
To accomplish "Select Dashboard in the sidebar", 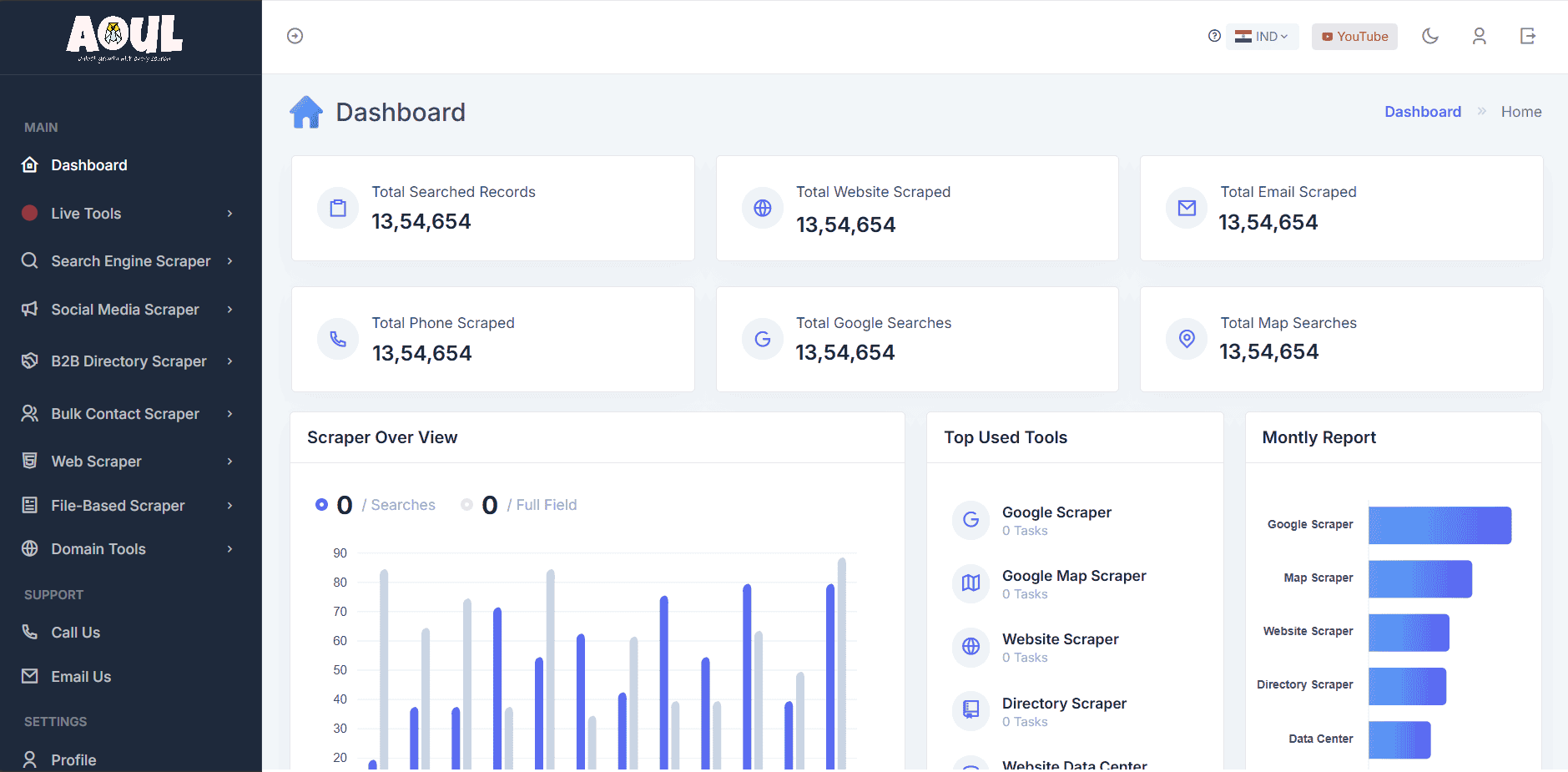I will [x=88, y=164].
